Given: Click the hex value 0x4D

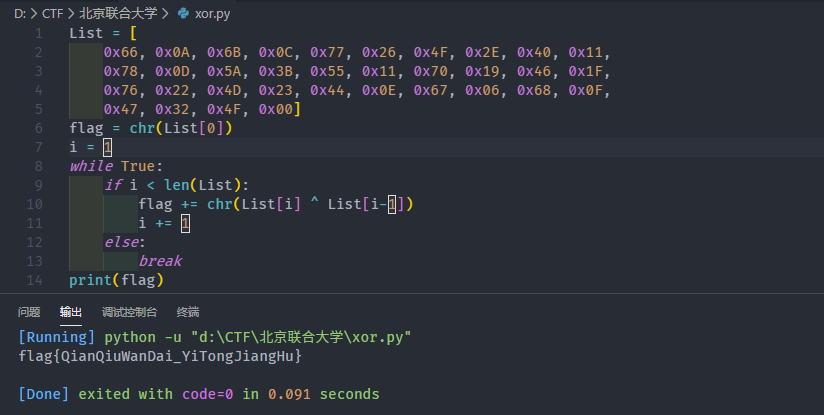Looking at the screenshot, I should click(224, 90).
